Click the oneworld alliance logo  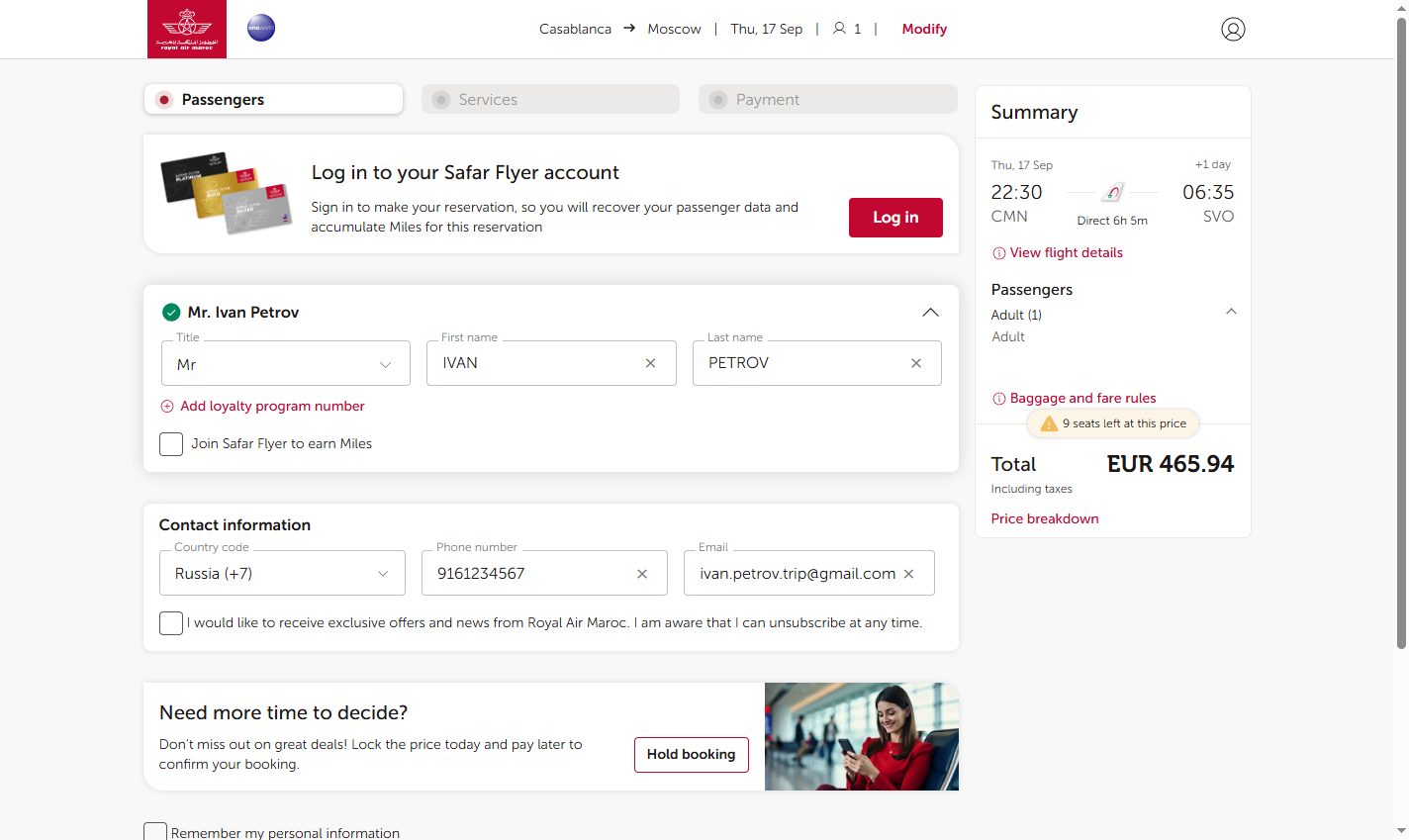[261, 28]
